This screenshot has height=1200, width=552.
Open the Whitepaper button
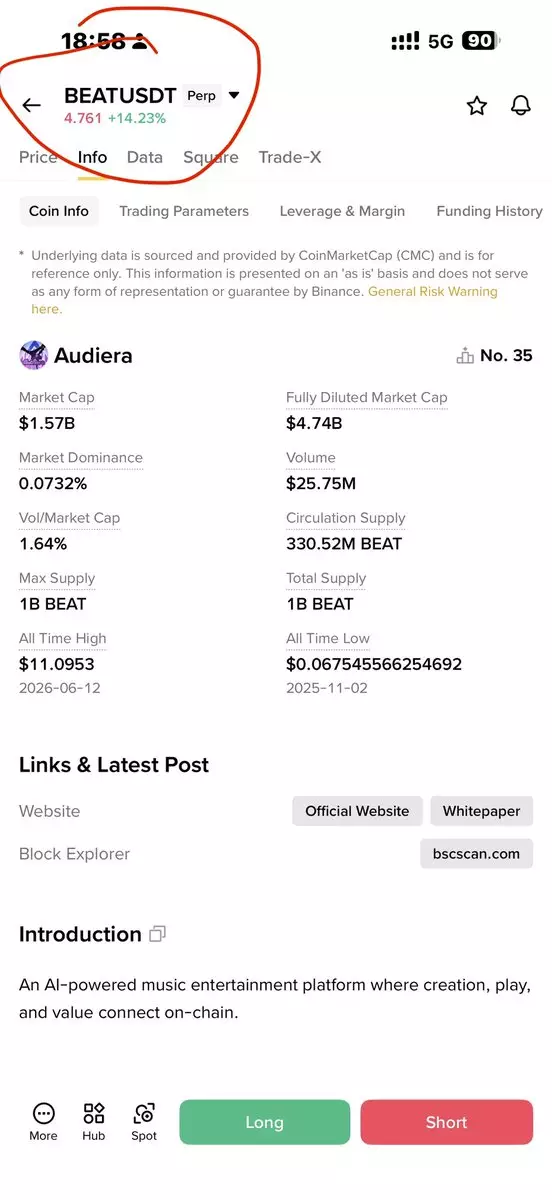[482, 811]
